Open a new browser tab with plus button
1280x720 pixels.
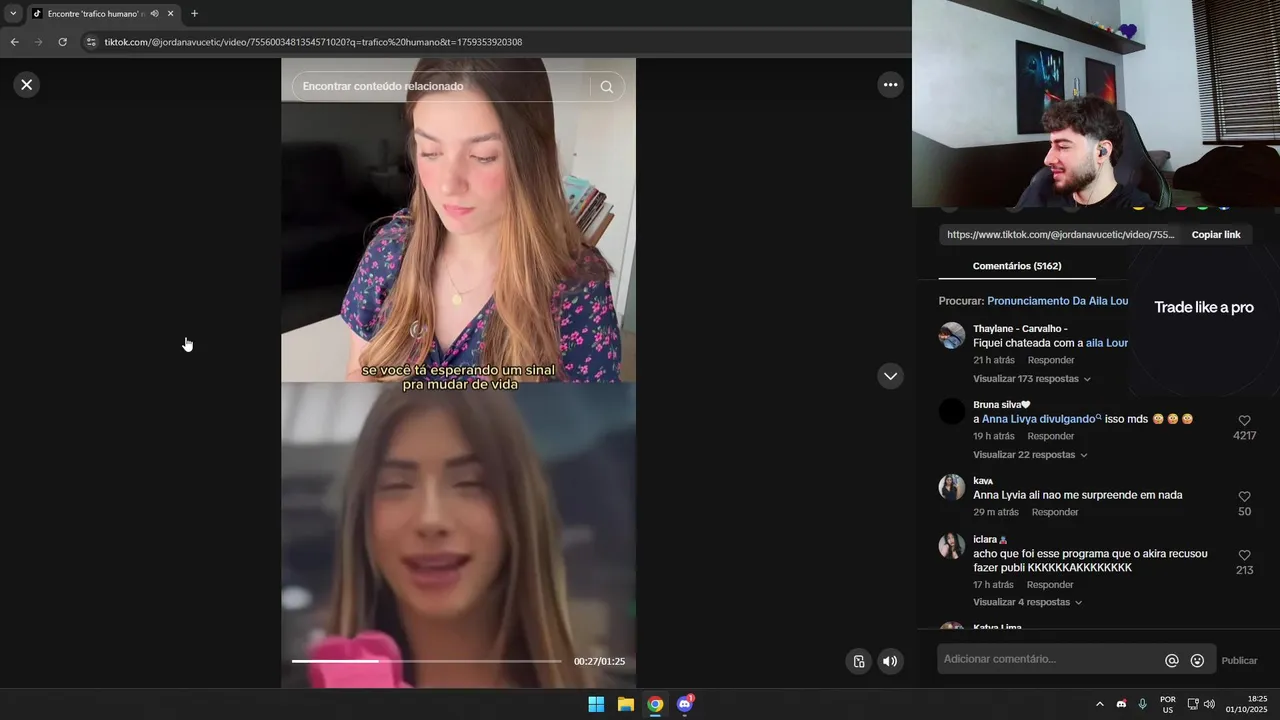coord(194,14)
